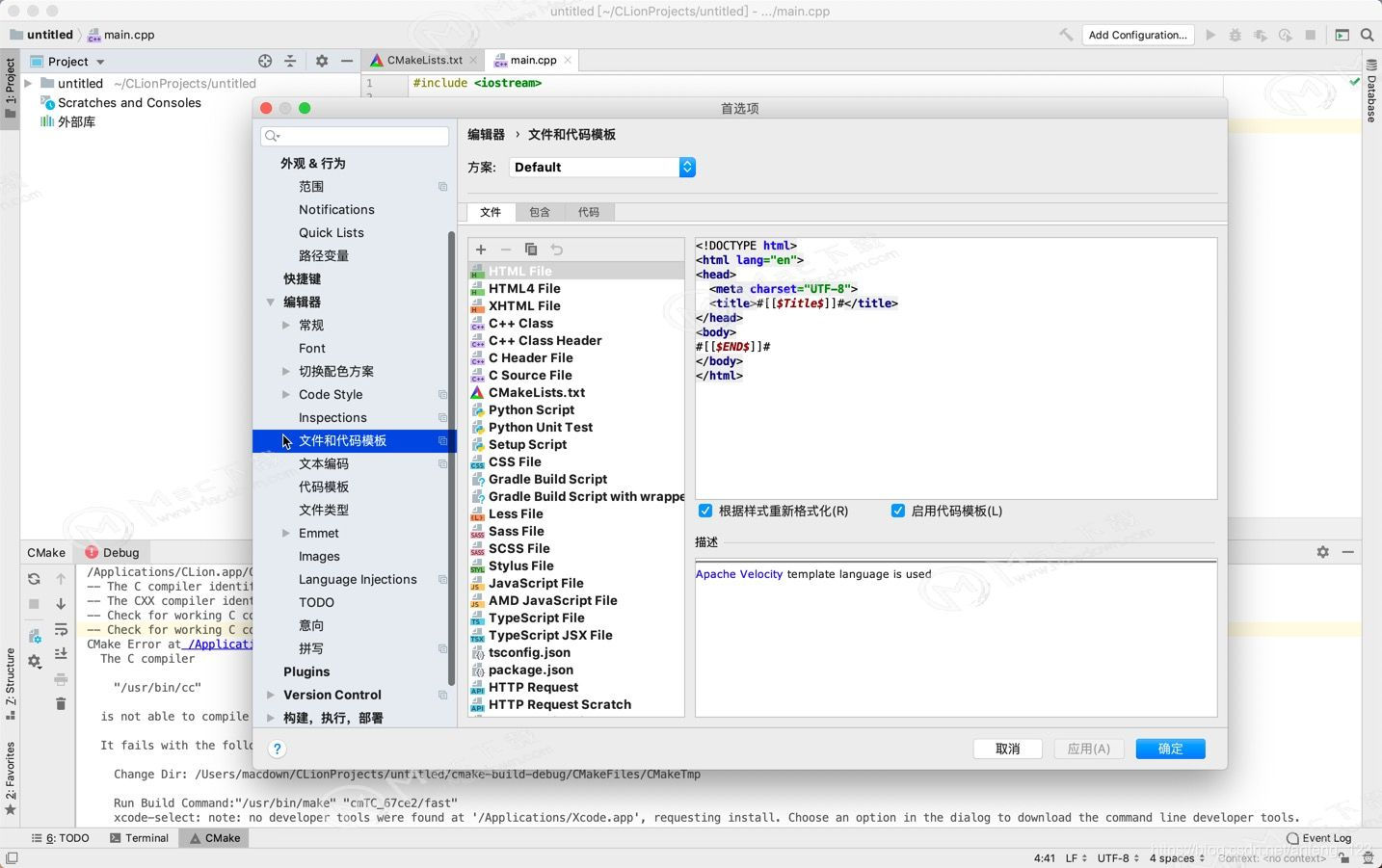
Task: Click the Debug bug icon in toolbar
Action: [1236, 35]
